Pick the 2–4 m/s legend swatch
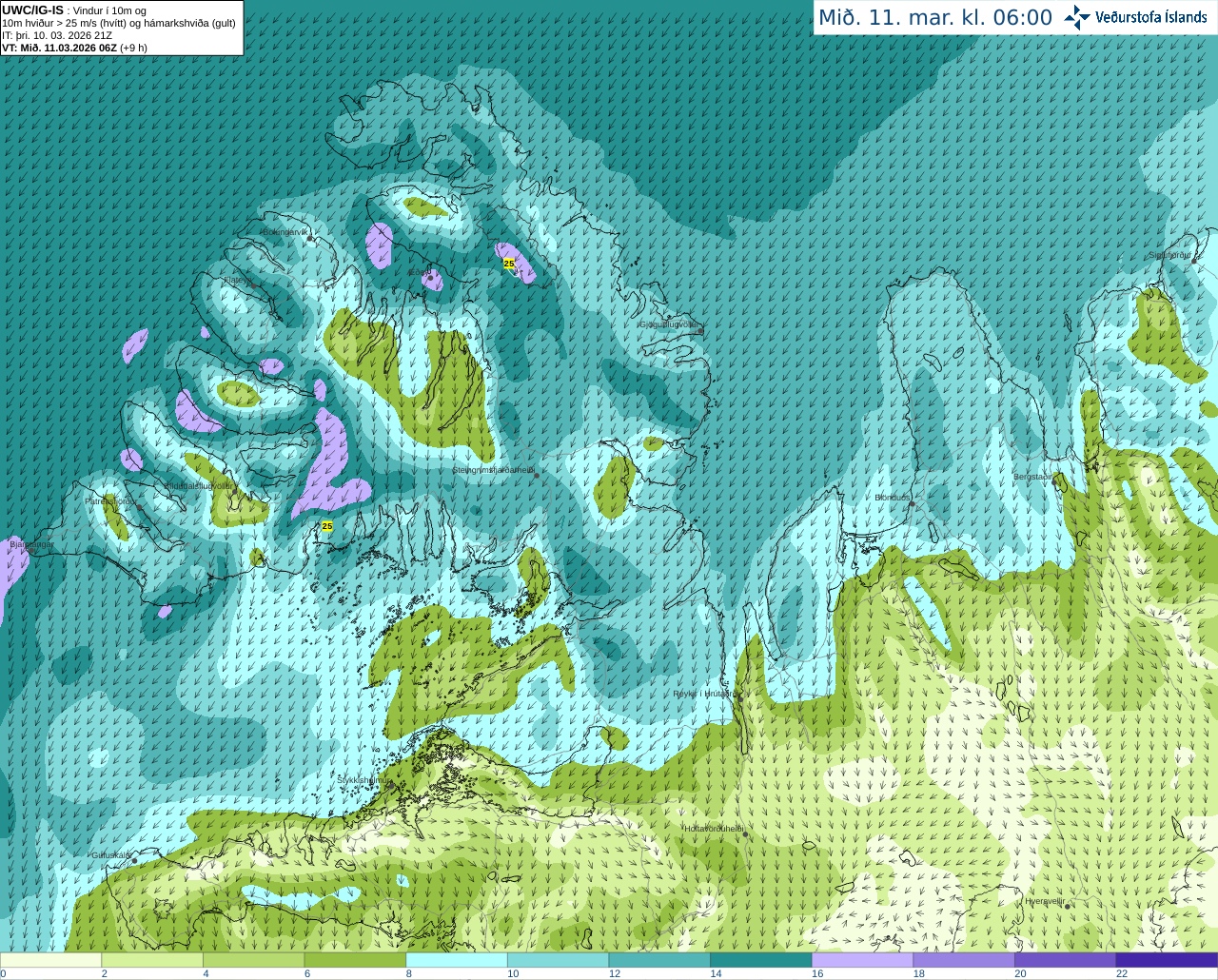Image resolution: width=1218 pixels, height=980 pixels. coord(152,960)
